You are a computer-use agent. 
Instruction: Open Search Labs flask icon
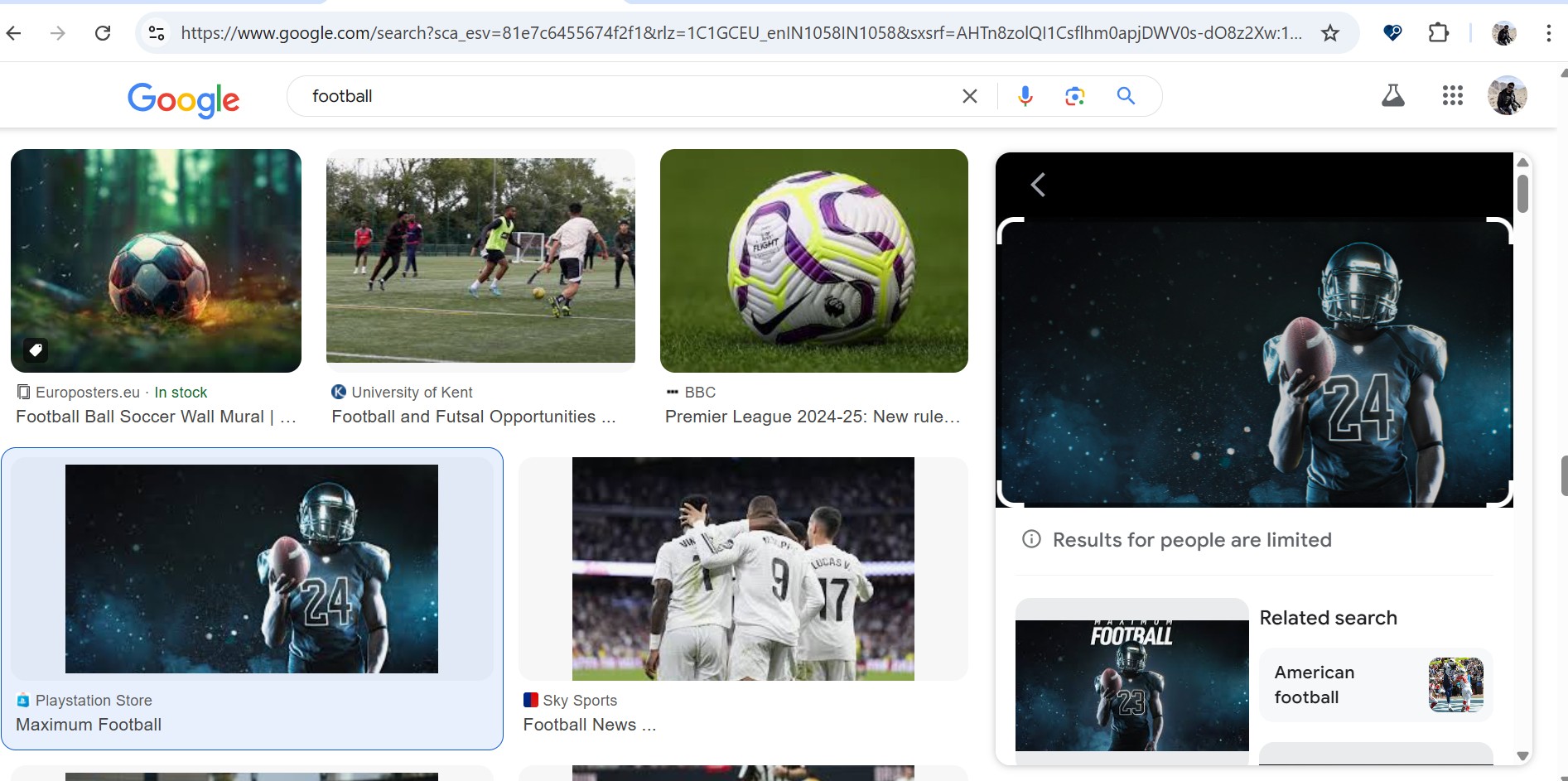click(1392, 96)
